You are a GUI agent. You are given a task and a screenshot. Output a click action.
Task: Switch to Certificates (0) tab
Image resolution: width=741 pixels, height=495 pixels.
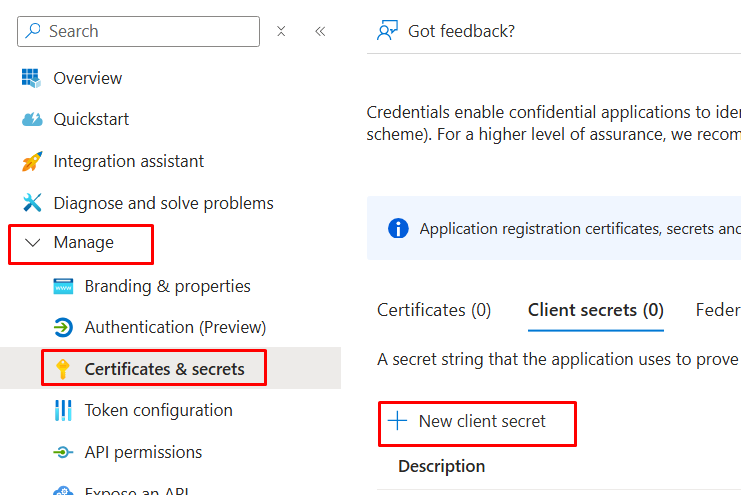click(x=434, y=310)
